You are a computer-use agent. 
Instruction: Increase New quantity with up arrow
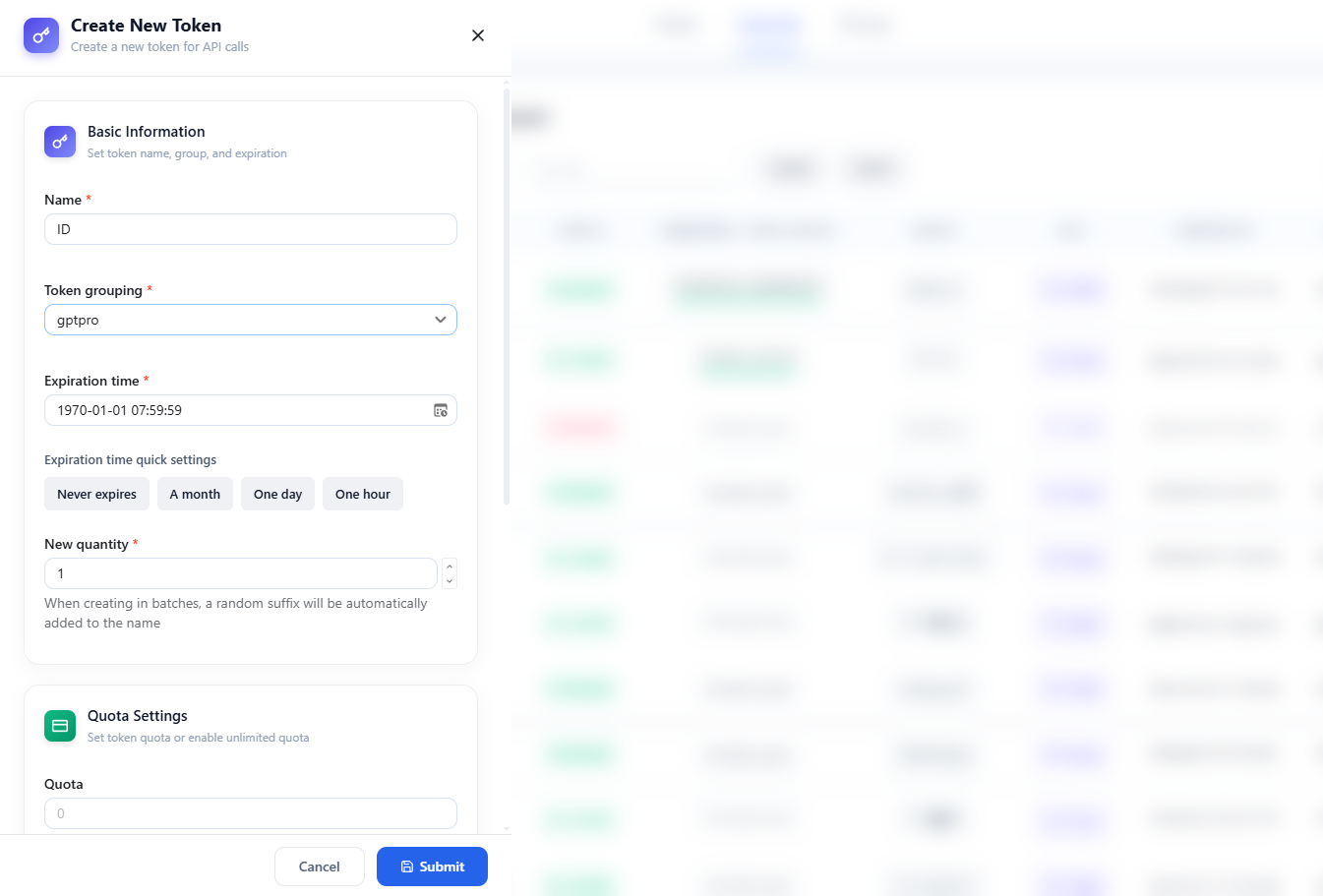click(x=450, y=566)
